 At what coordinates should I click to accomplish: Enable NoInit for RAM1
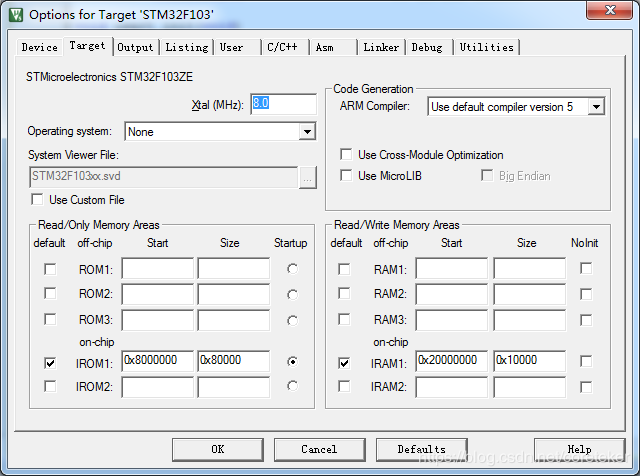(586, 269)
